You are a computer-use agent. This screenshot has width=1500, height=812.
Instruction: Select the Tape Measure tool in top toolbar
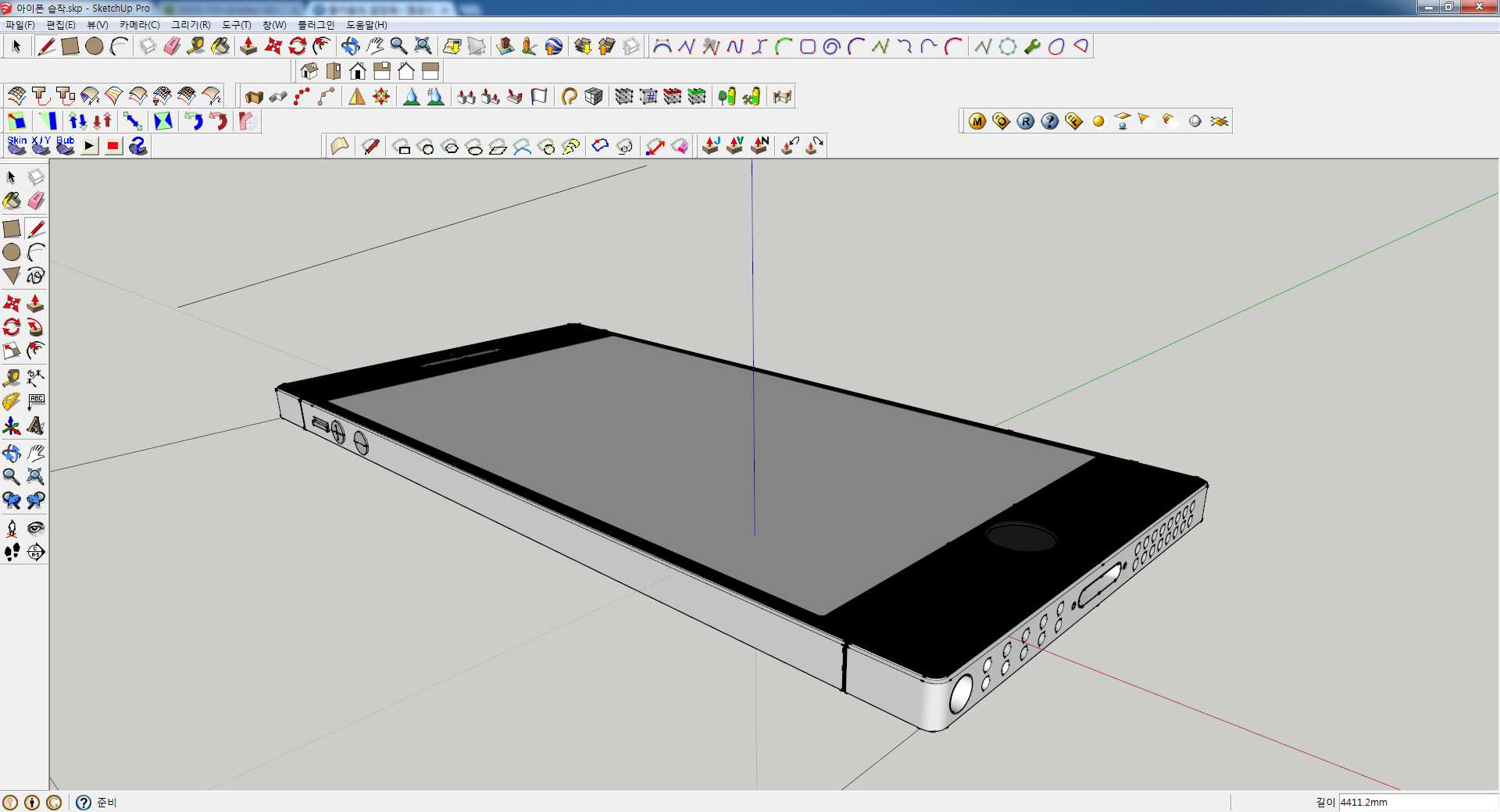196,46
